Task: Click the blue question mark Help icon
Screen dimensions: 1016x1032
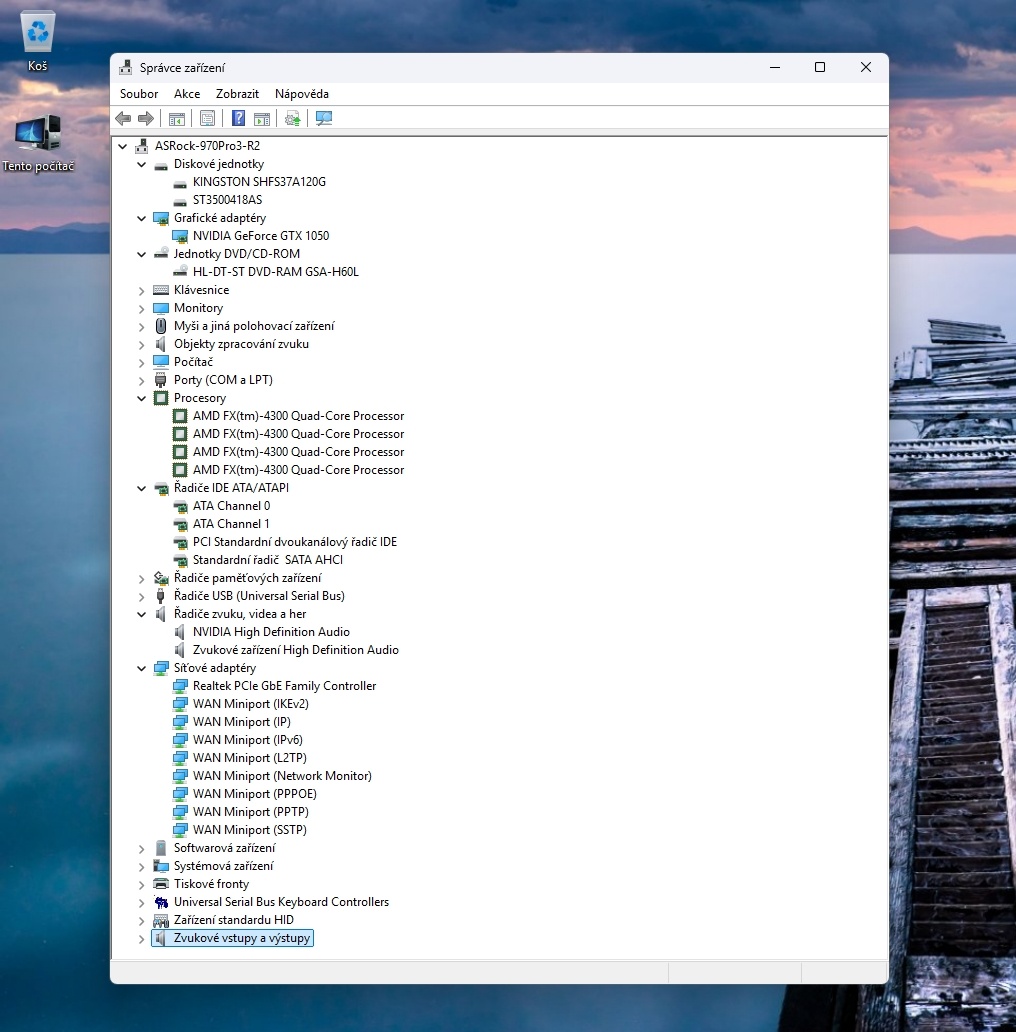Action: [x=238, y=119]
